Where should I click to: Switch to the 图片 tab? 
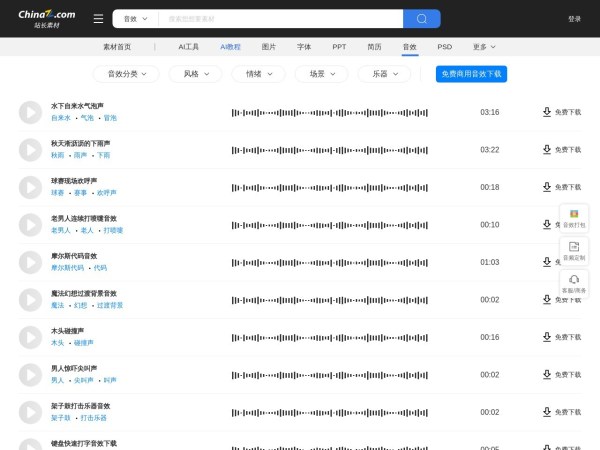pos(269,47)
